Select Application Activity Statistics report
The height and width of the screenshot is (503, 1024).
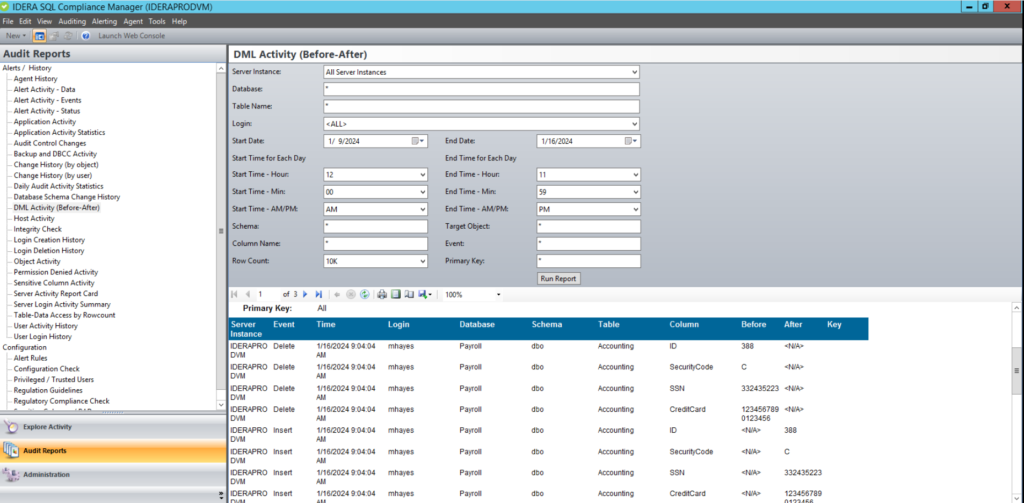[x=59, y=133]
